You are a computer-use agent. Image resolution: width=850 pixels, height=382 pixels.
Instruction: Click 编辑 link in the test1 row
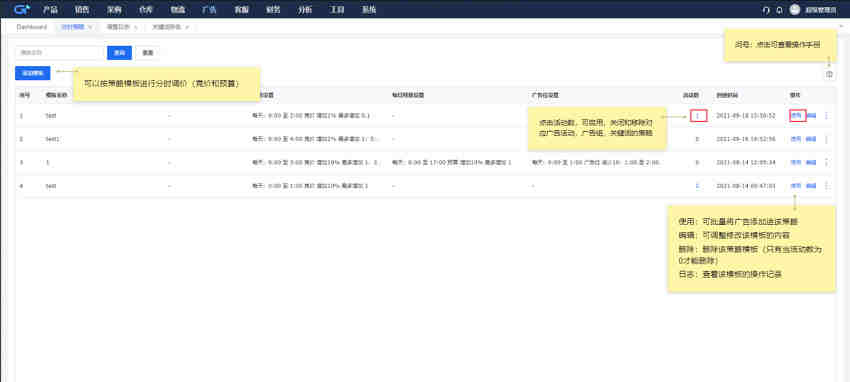811,139
